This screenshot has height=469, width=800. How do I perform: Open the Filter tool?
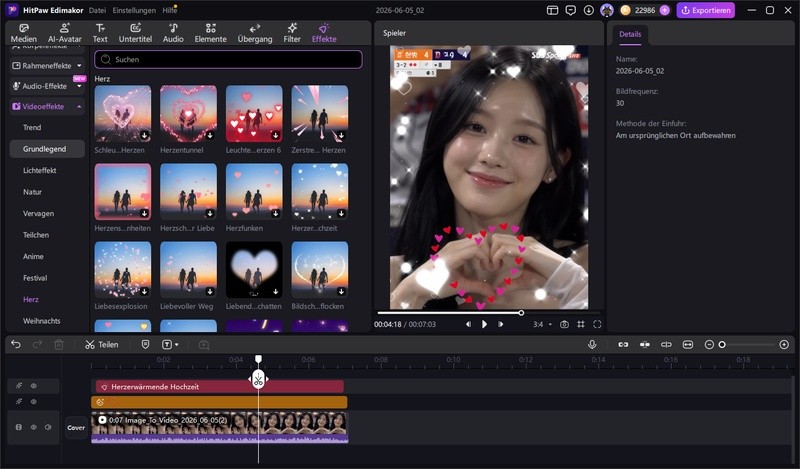click(x=292, y=33)
